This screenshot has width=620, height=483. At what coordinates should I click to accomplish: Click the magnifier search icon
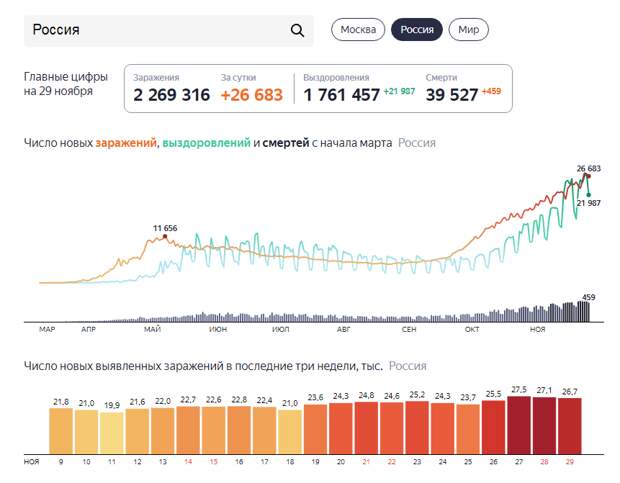click(297, 30)
